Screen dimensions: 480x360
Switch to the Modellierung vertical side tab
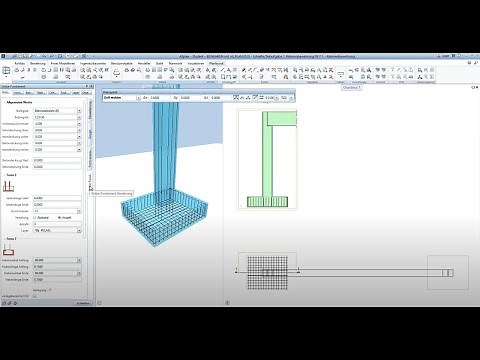point(90,111)
